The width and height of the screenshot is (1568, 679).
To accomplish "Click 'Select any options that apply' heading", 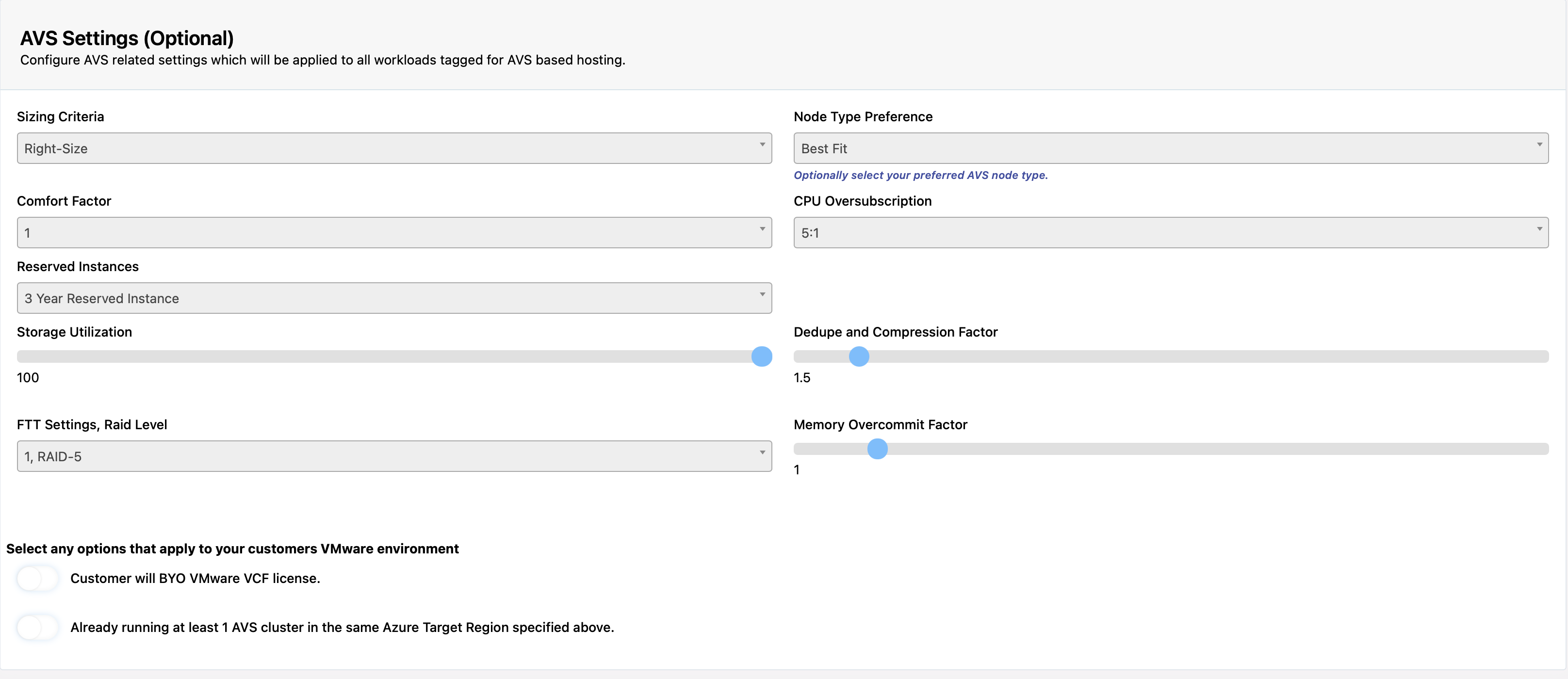I will click(232, 549).
